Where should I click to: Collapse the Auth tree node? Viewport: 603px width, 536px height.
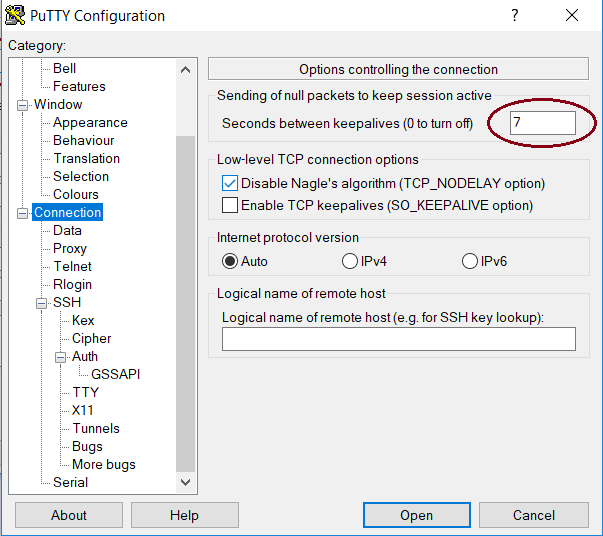pos(60,357)
